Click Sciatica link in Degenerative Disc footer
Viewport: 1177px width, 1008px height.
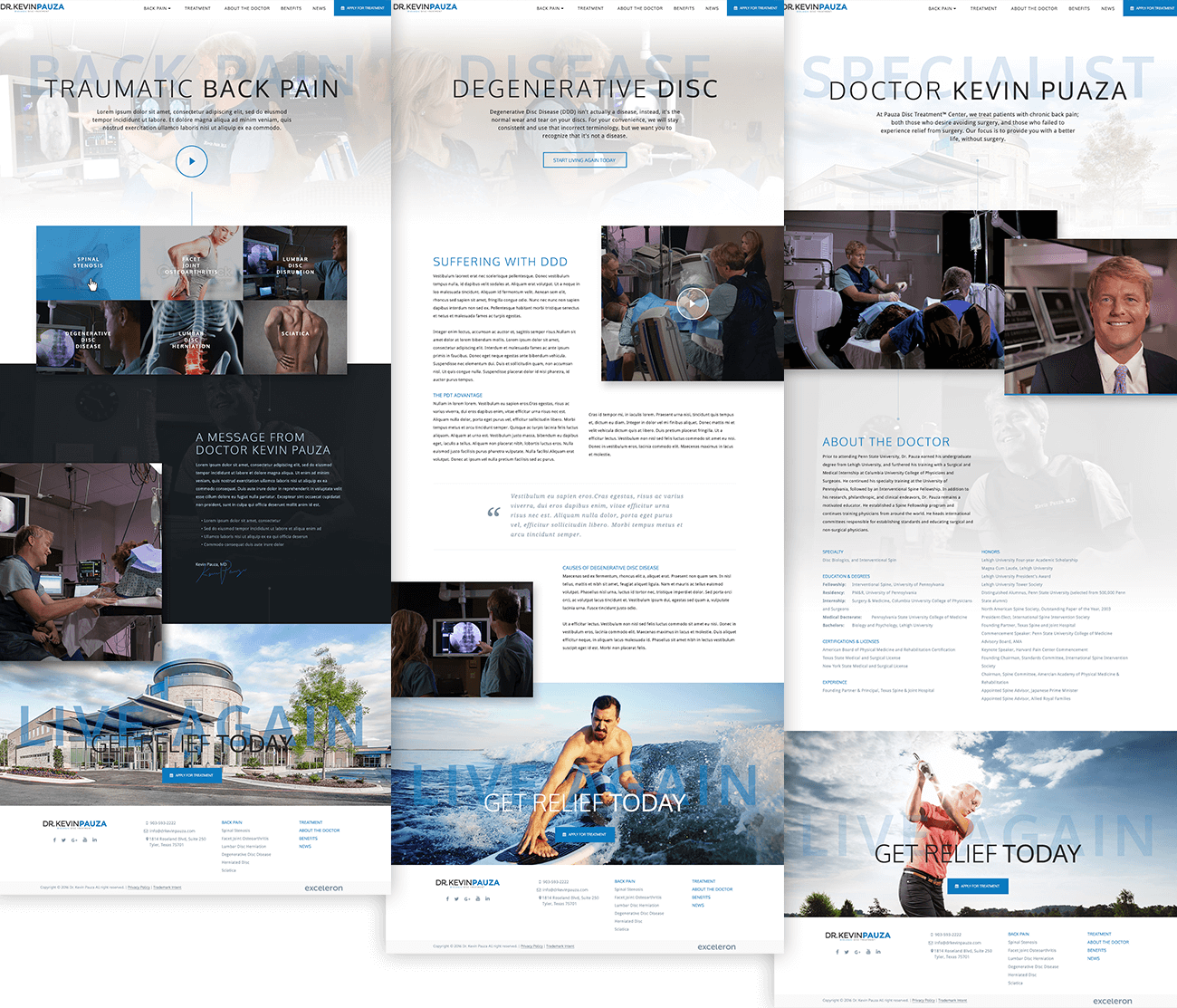point(622,929)
